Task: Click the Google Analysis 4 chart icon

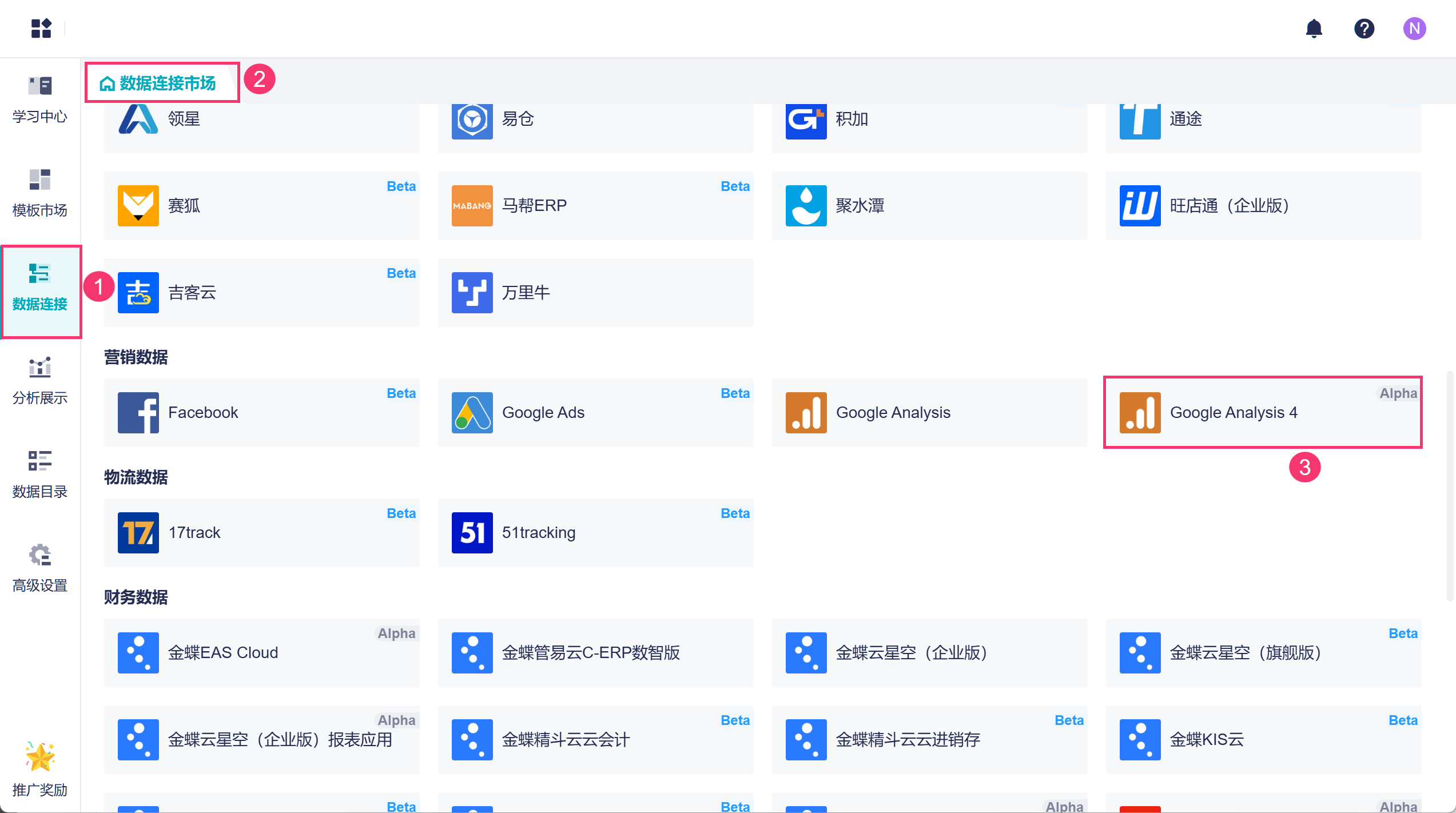Action: pyautogui.click(x=1140, y=413)
